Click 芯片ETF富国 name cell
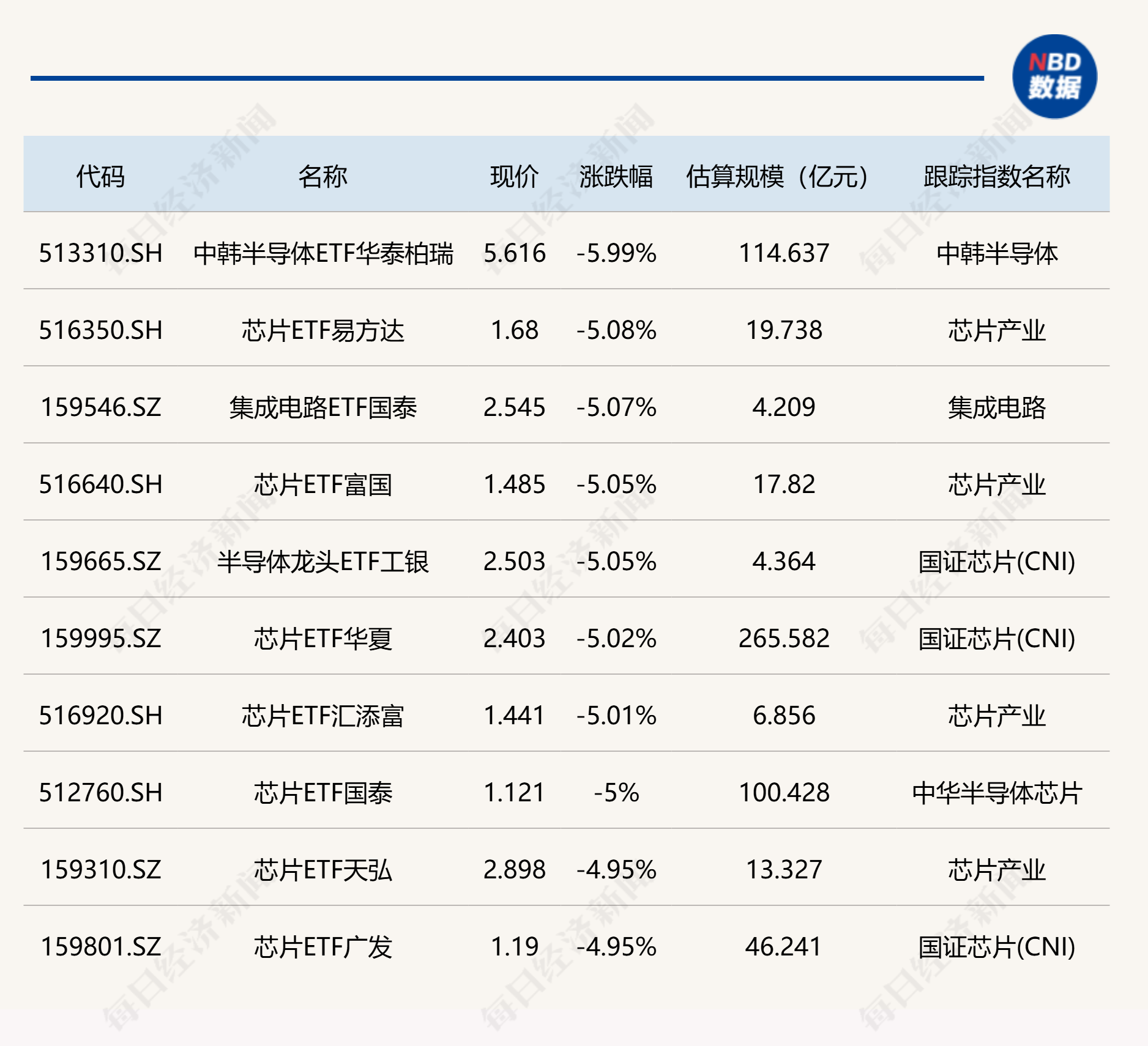This screenshot has width=1148, height=1046. 323,484
